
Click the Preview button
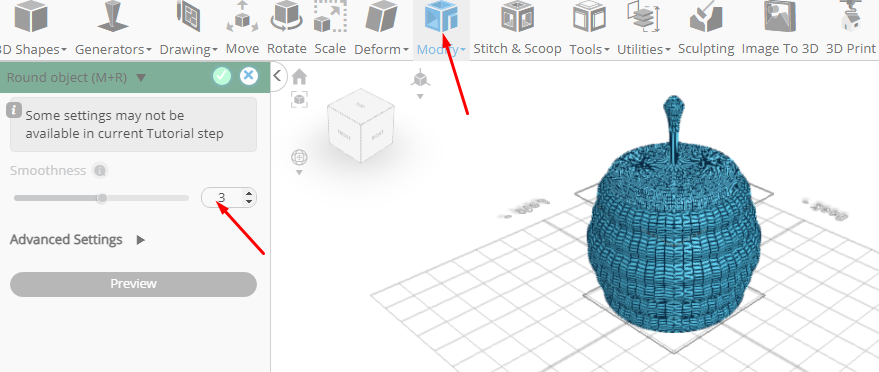pyautogui.click(x=133, y=284)
